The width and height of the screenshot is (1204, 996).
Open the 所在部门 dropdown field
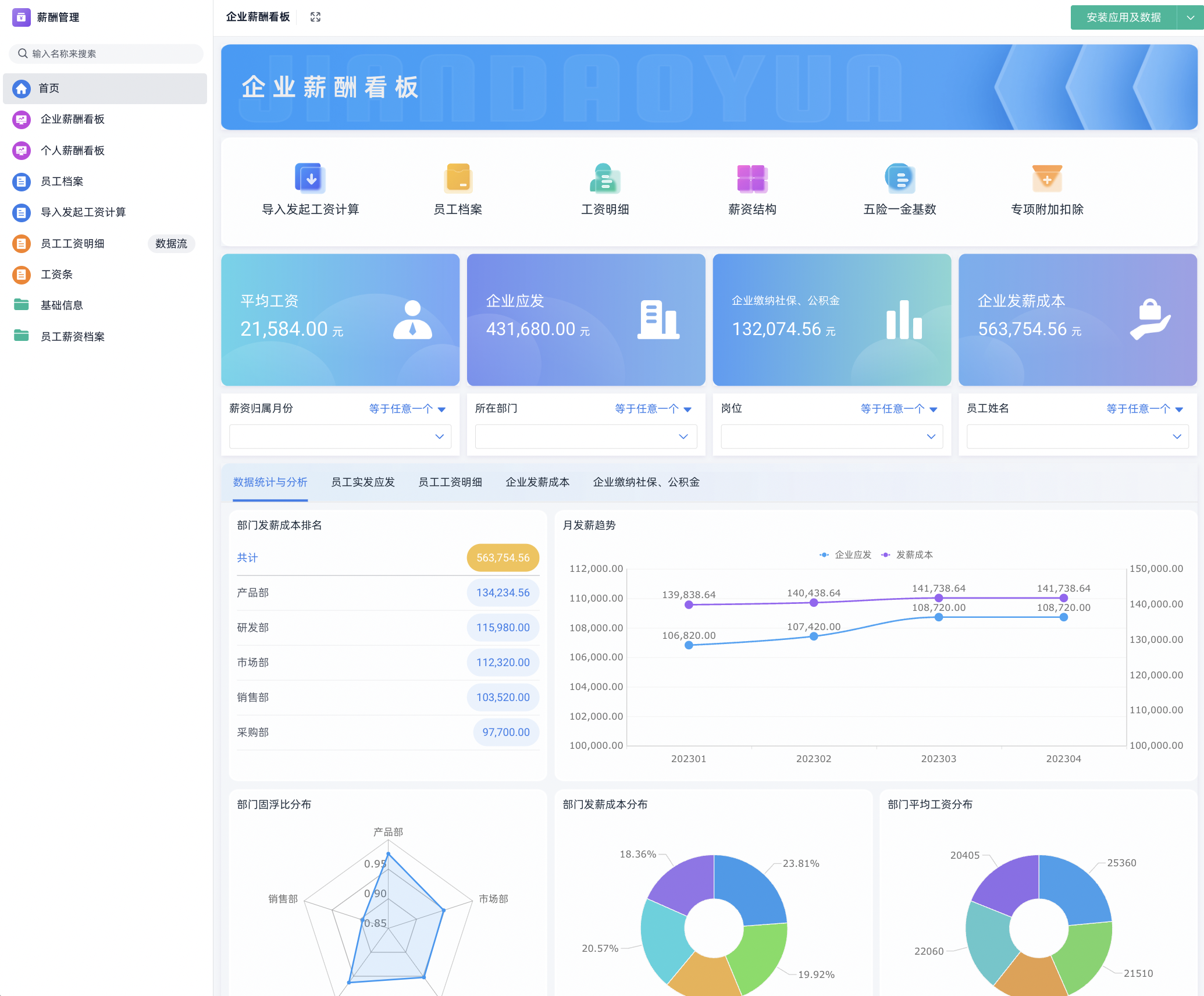coord(585,436)
